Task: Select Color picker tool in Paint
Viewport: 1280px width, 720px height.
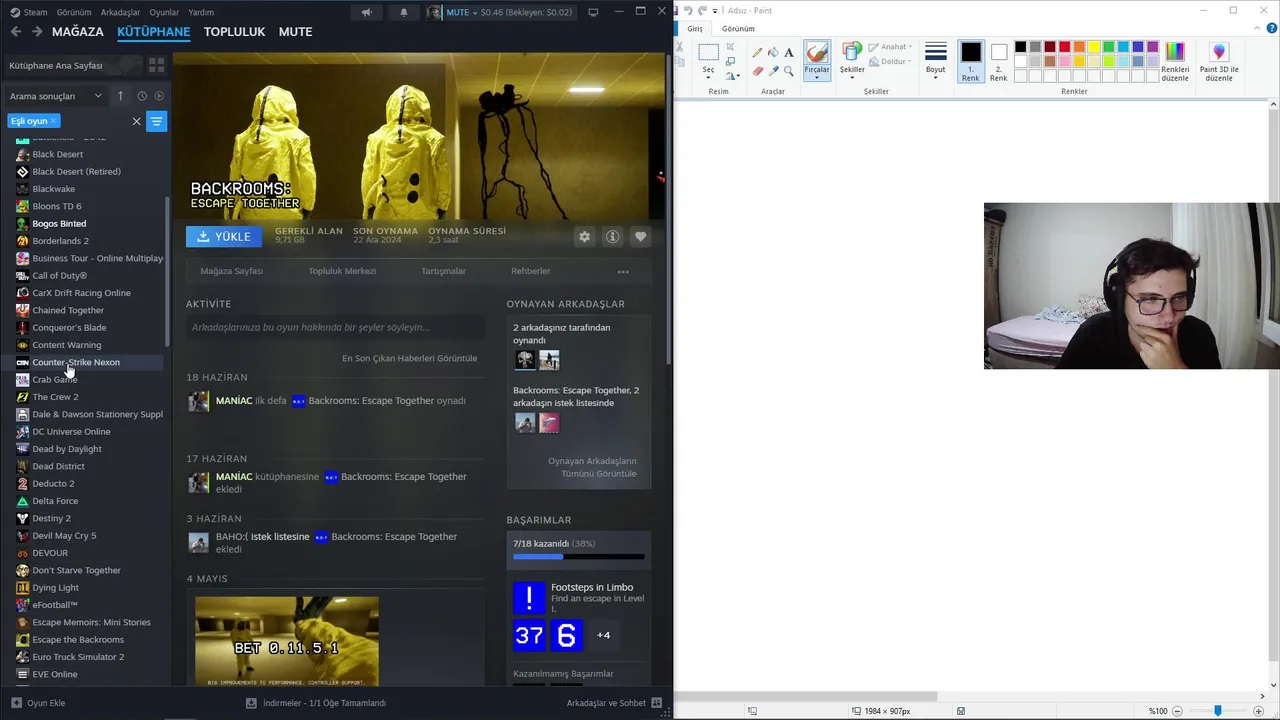Action: coord(773,71)
